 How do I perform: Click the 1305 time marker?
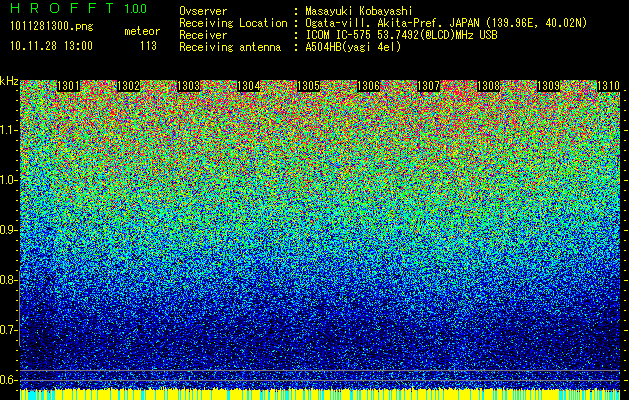tap(308, 86)
